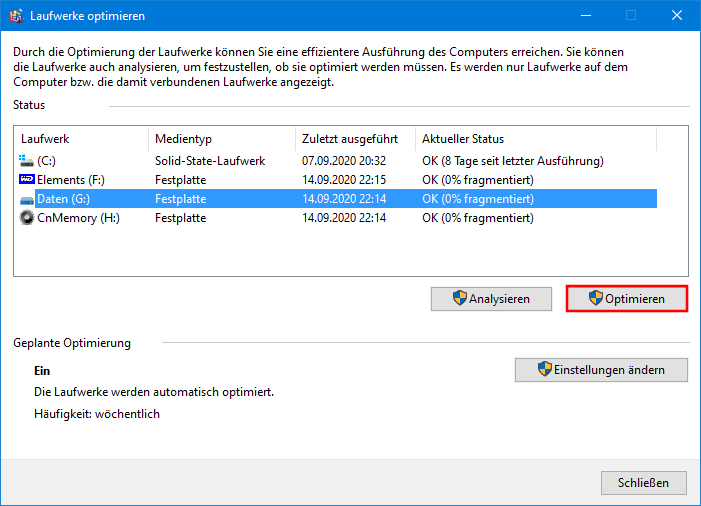
Task: Open Einstellungen ändern for scheduled optimization
Action: coord(601,369)
